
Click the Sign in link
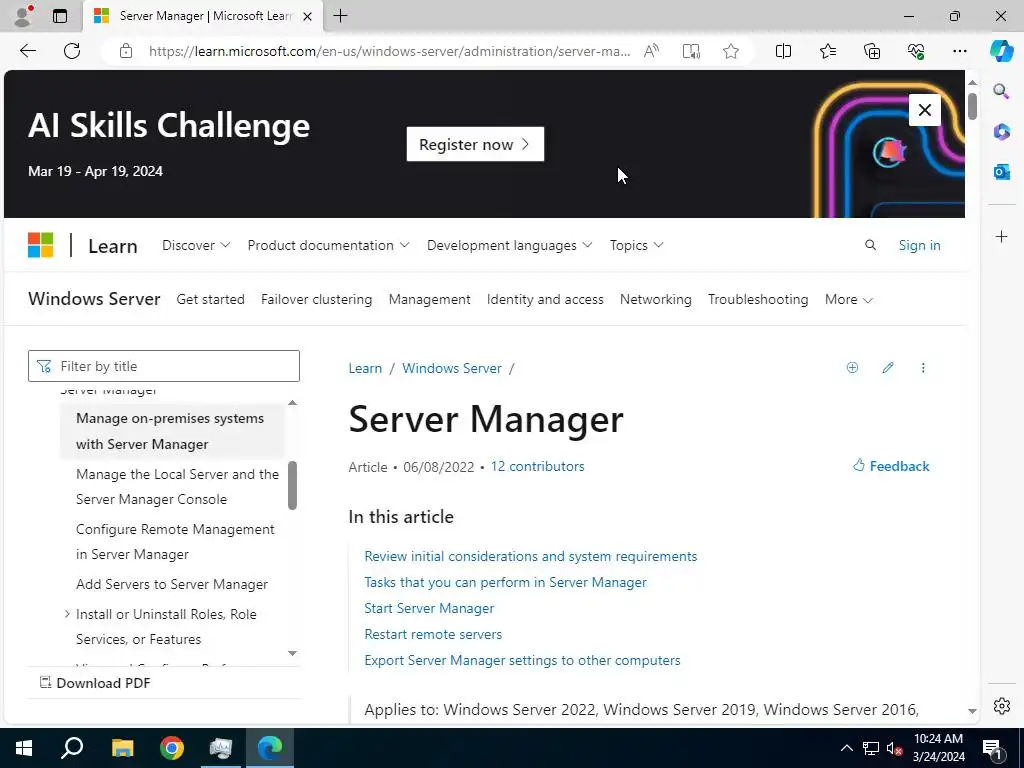coord(919,245)
